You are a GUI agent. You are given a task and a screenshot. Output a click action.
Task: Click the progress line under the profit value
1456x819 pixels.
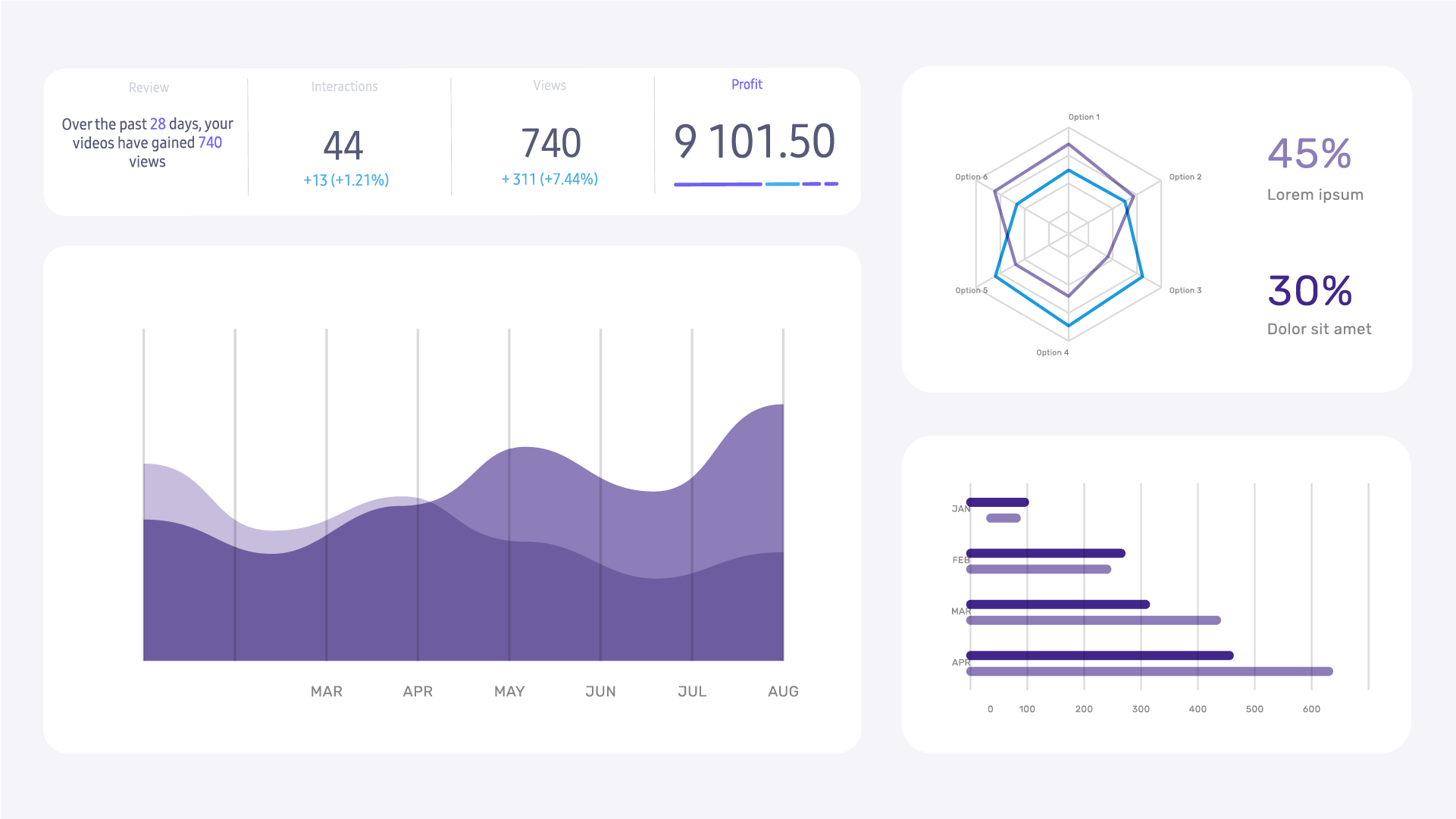[x=756, y=184]
